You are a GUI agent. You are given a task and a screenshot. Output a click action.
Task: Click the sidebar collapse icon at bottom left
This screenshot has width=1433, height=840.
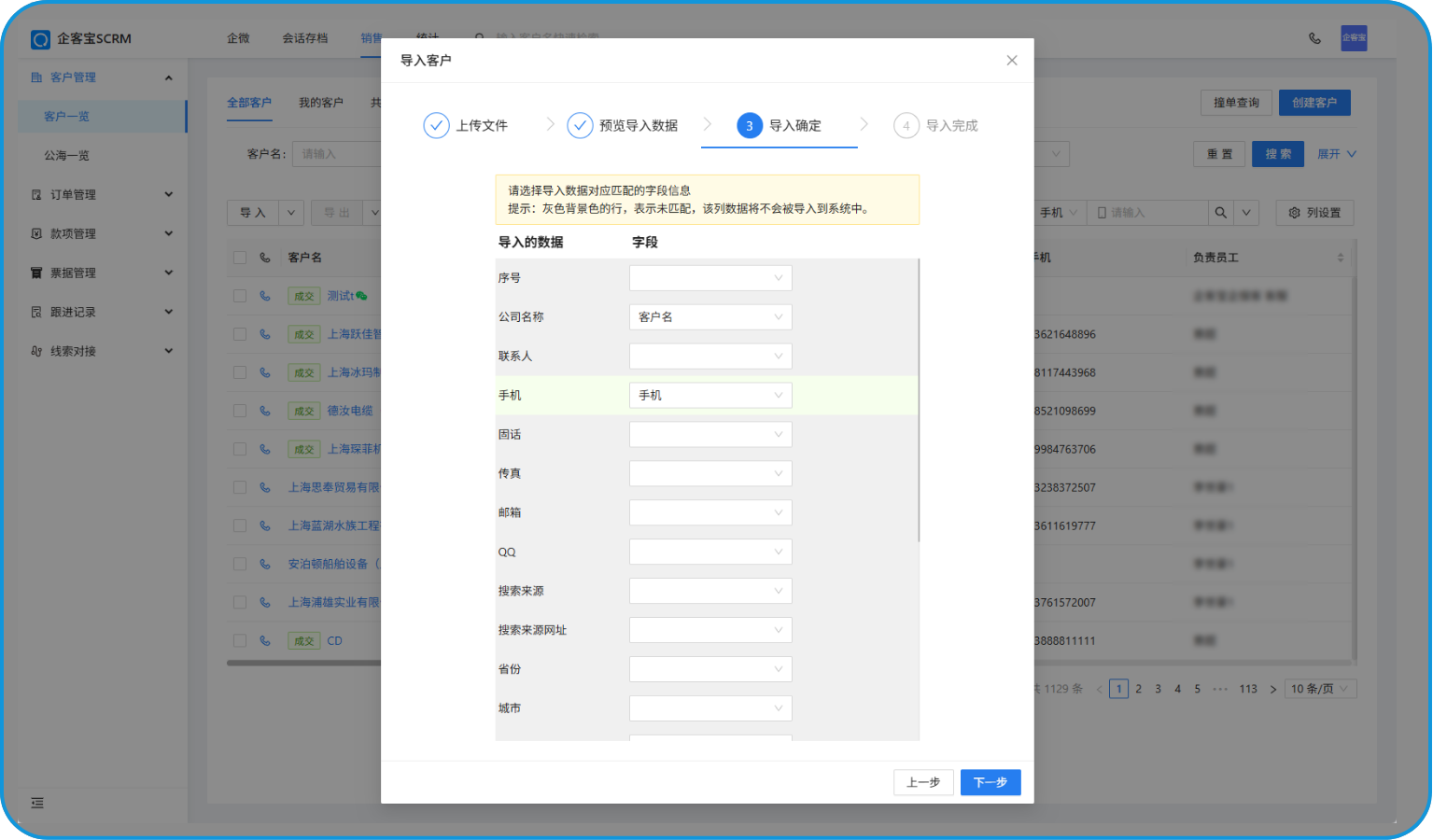point(37,803)
